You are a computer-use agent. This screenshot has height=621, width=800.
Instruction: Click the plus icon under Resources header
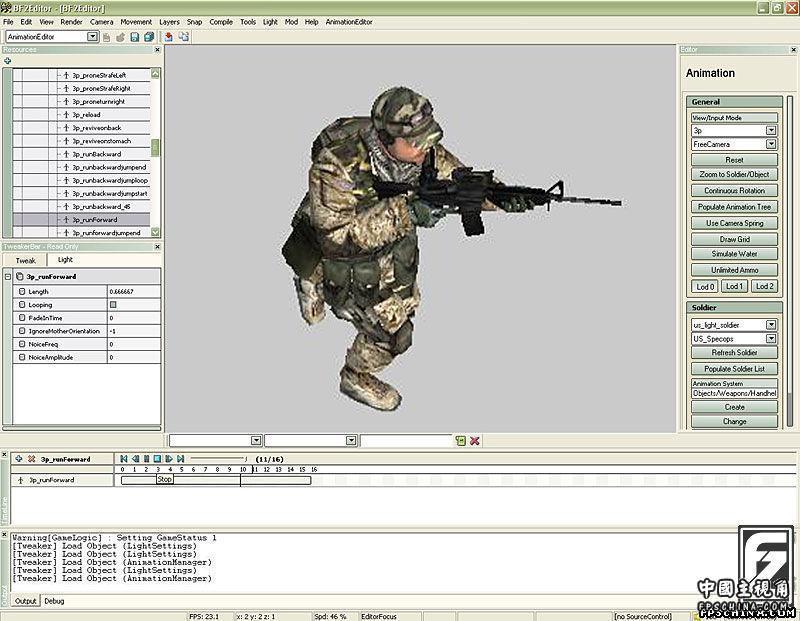coord(7,61)
